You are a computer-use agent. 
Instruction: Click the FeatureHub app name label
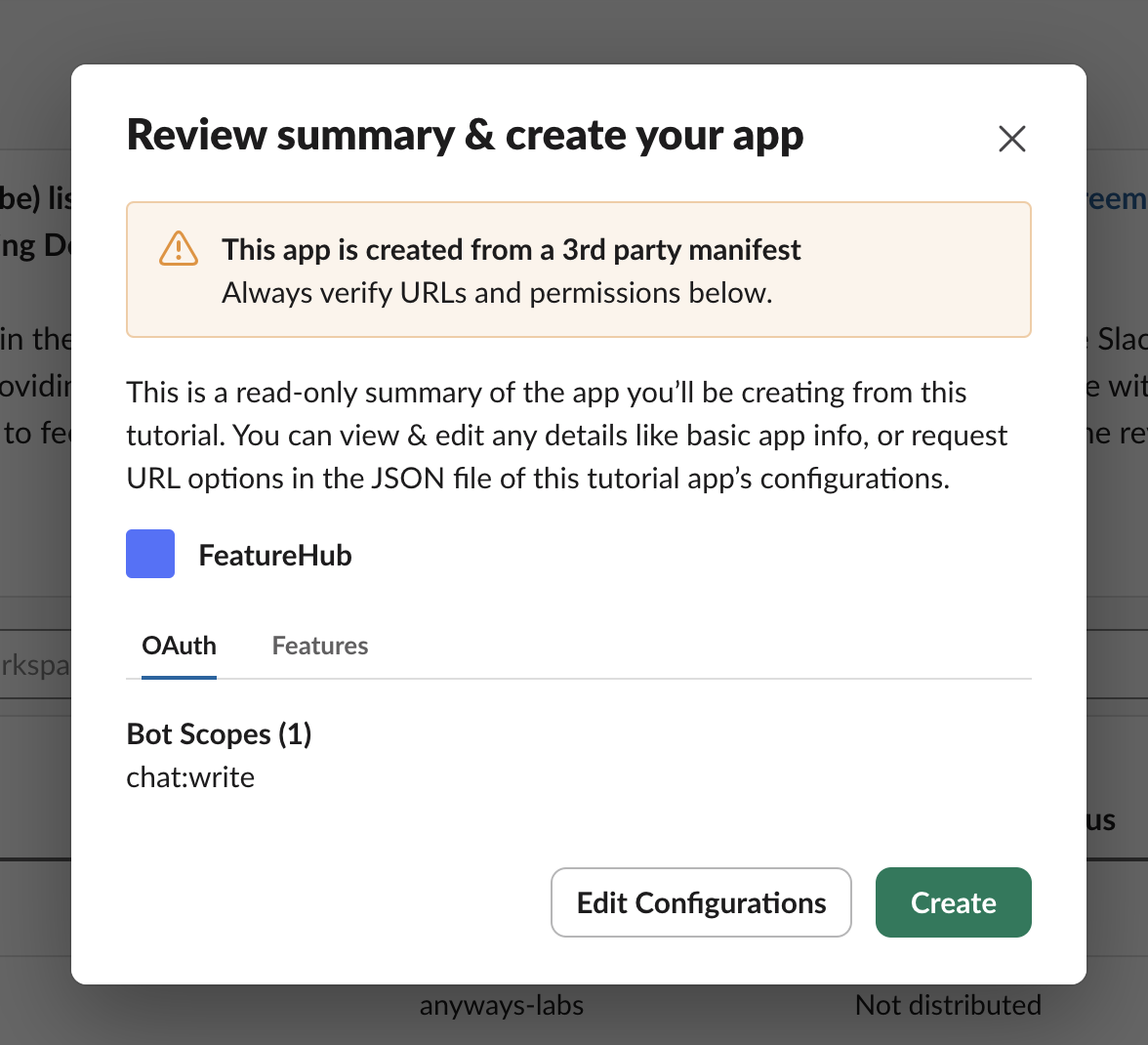point(274,554)
